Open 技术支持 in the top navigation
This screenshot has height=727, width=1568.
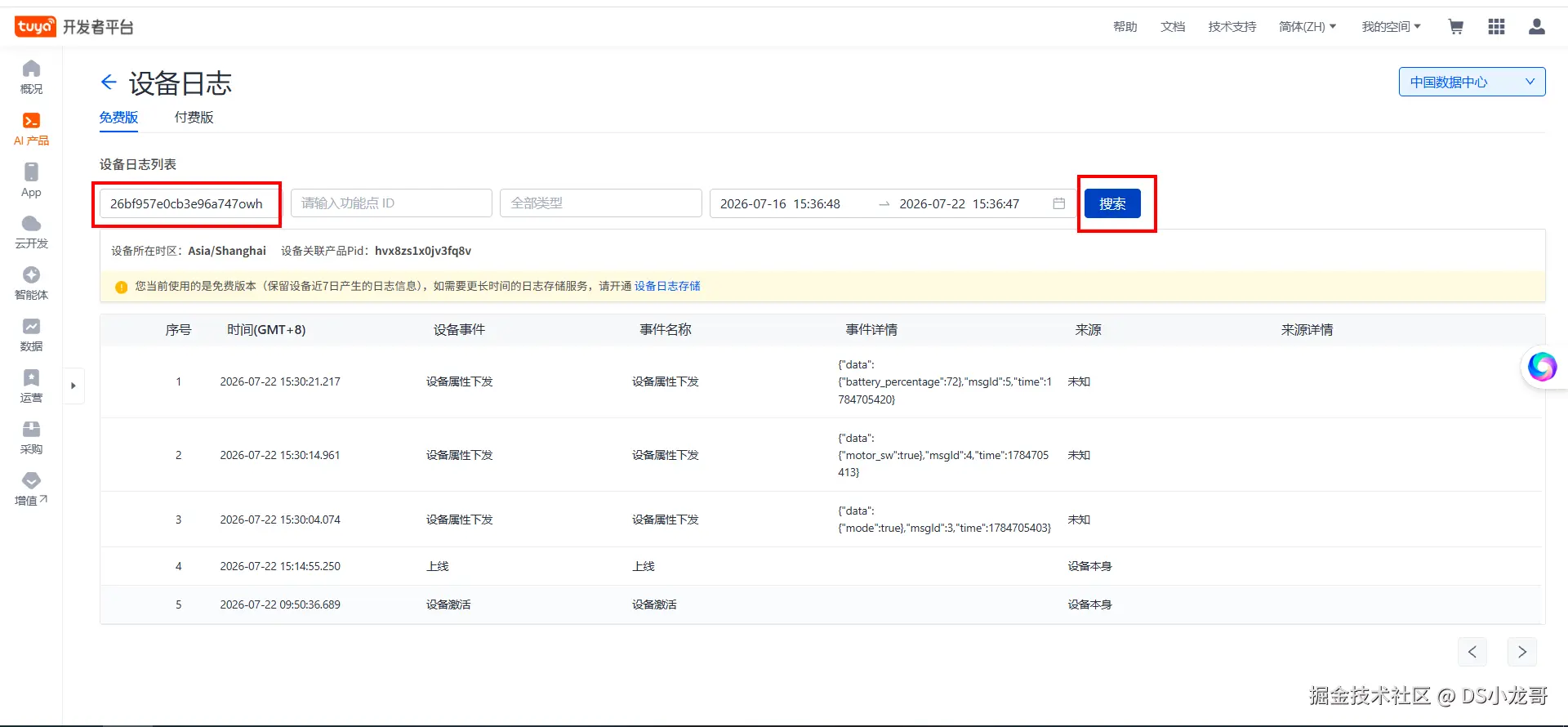tap(1232, 27)
